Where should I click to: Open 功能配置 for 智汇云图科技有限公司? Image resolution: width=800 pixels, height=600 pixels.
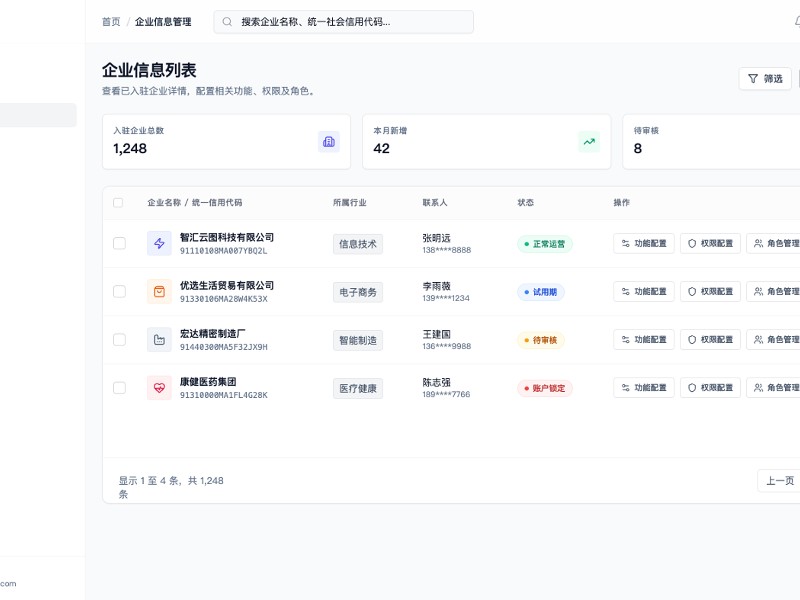pos(644,243)
